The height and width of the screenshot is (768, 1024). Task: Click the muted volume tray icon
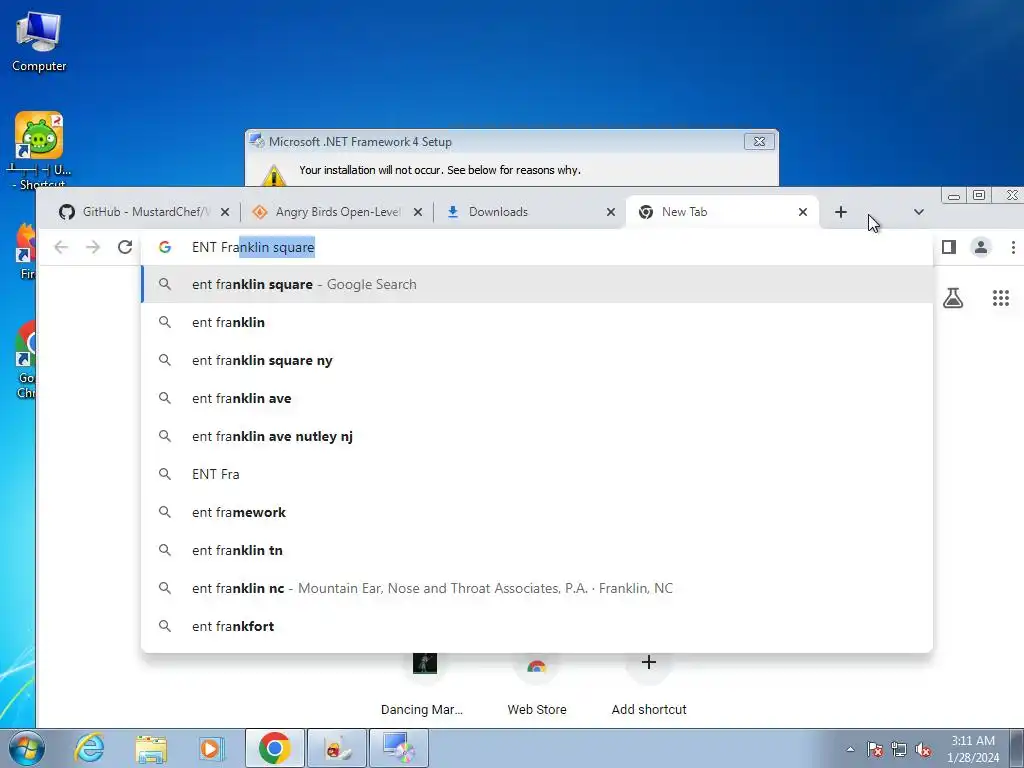[x=923, y=749]
